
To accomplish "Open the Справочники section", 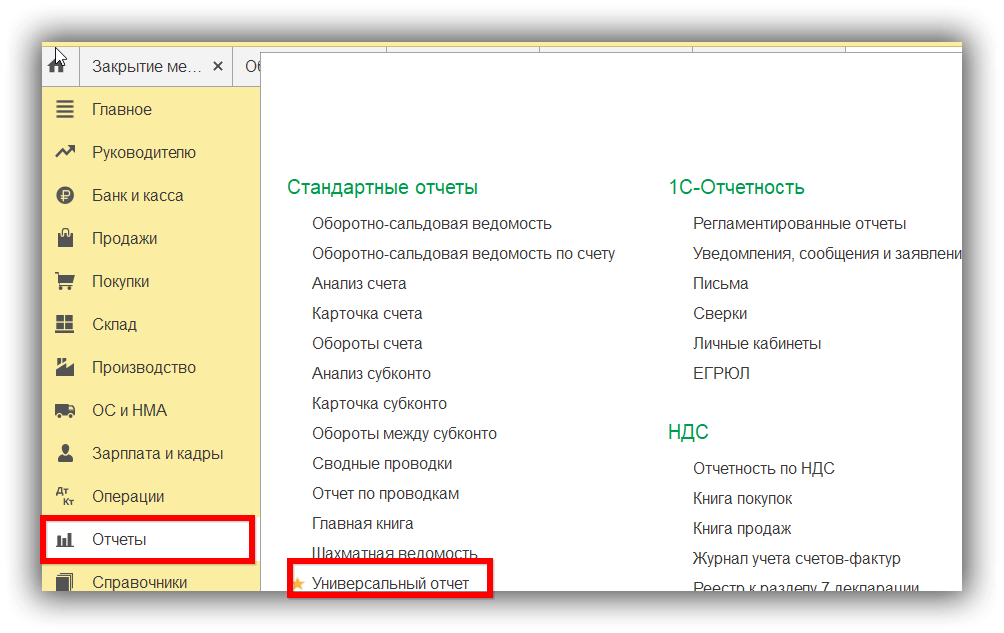I will 140,582.
